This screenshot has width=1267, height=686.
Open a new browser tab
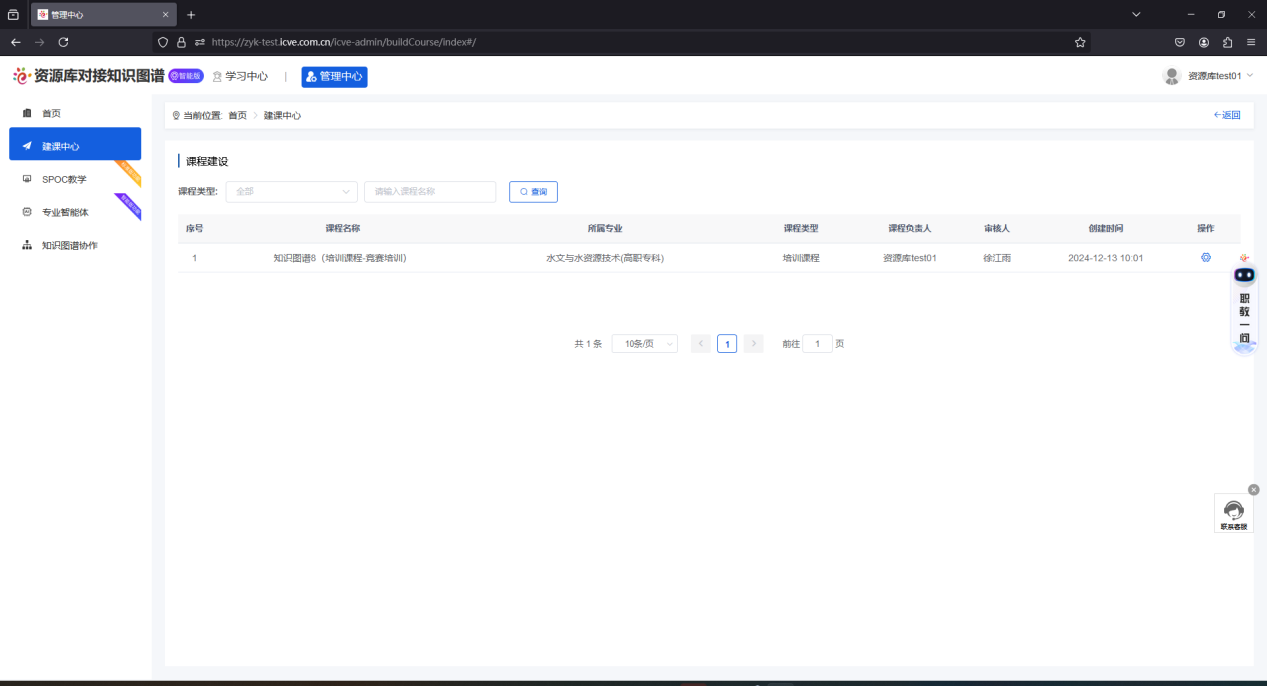pyautogui.click(x=191, y=15)
